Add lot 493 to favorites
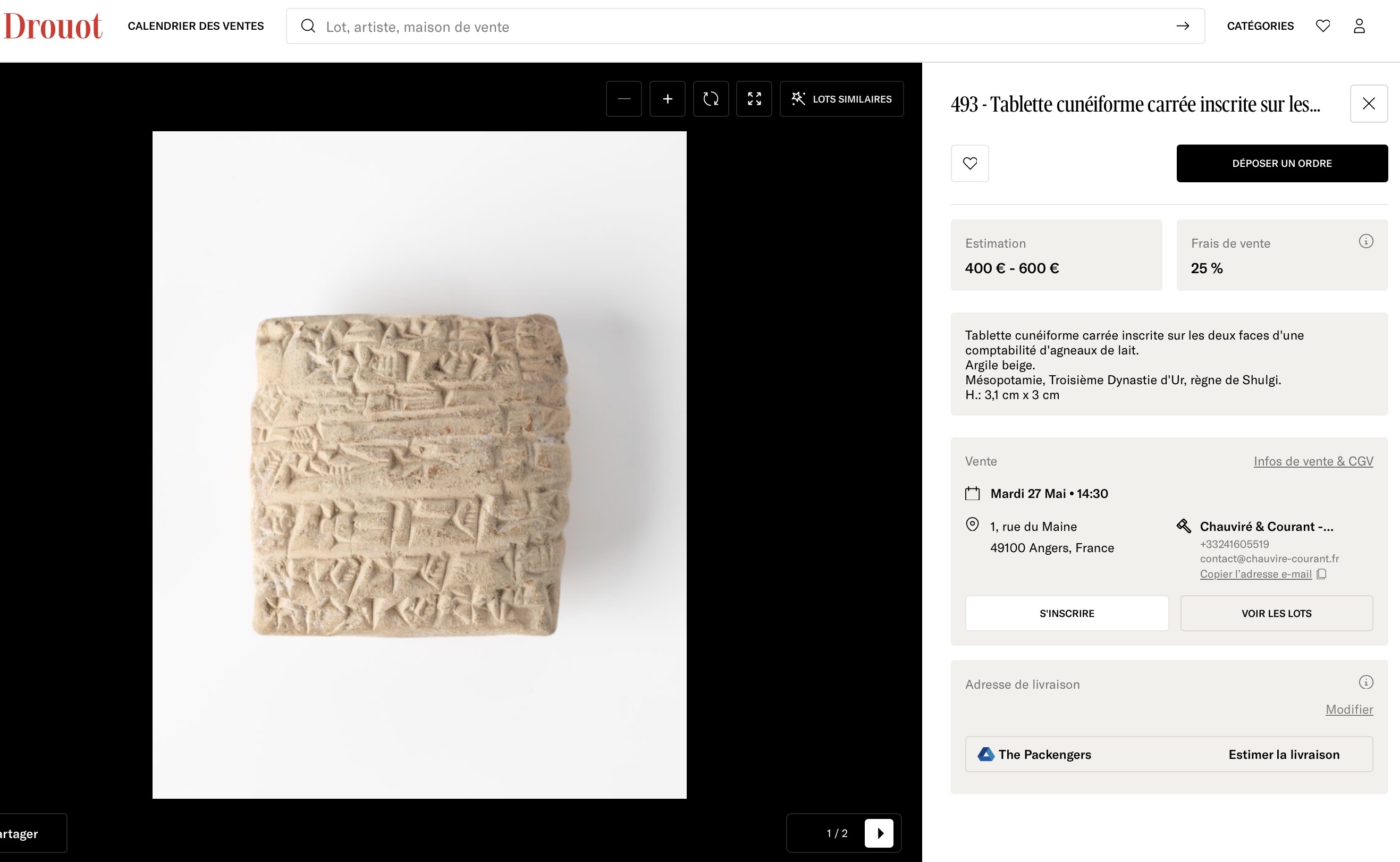 coord(969,164)
